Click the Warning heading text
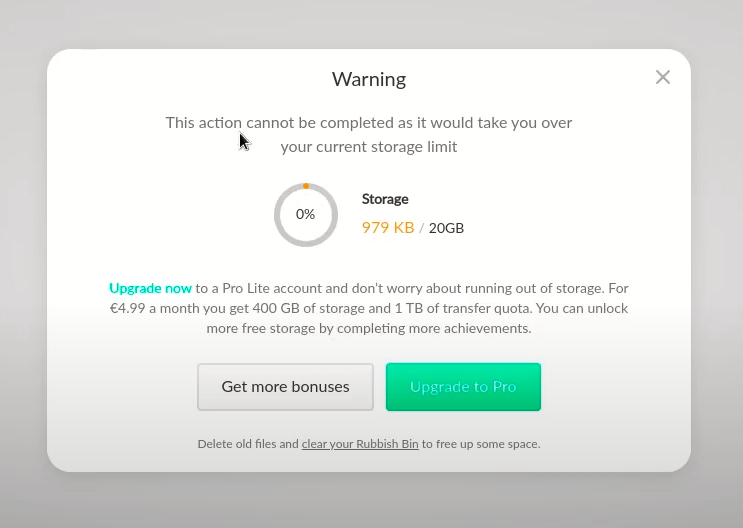This screenshot has height=528, width=743. tap(369, 79)
